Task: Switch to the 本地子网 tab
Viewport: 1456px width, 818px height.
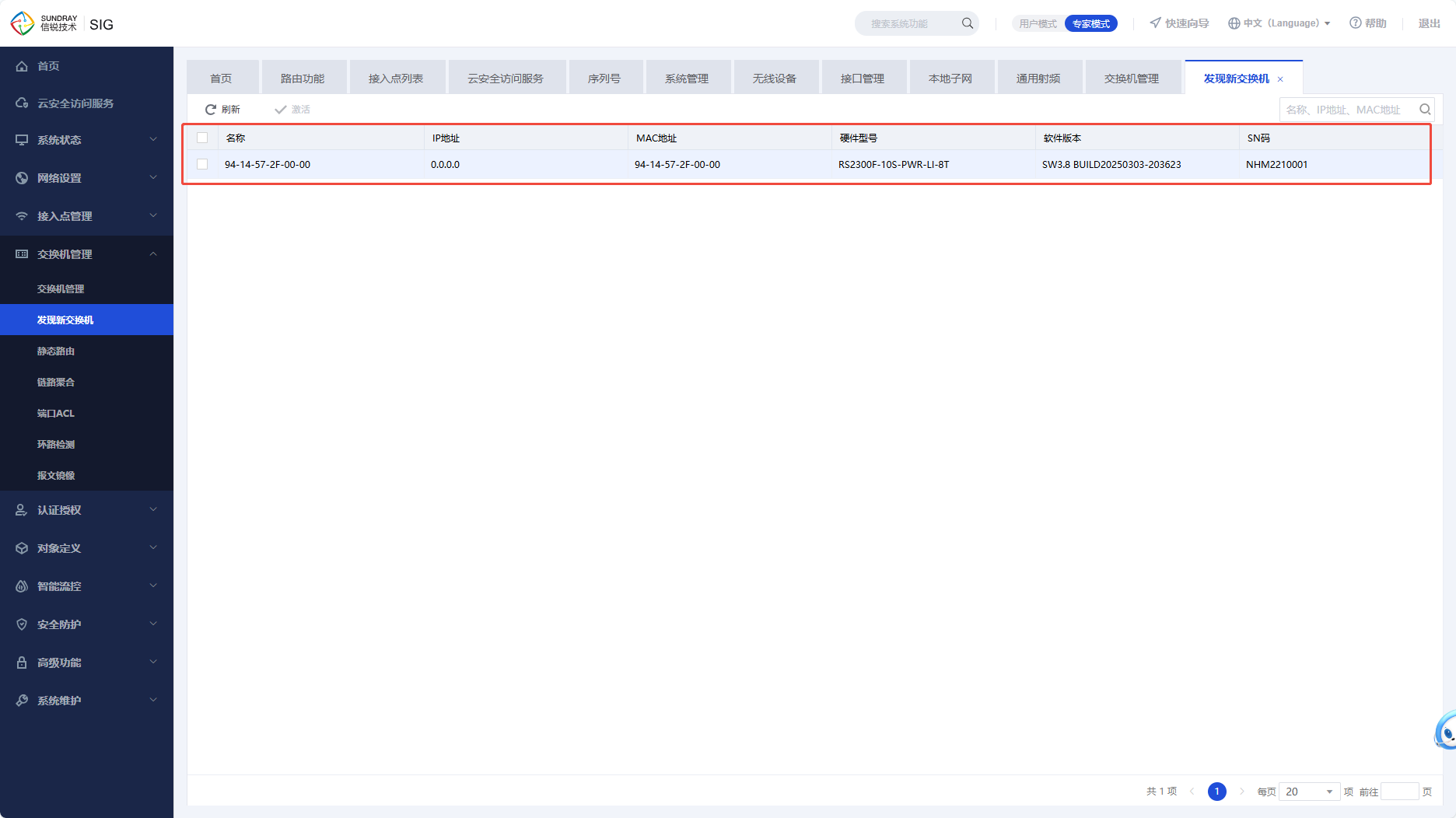Action: click(x=951, y=78)
